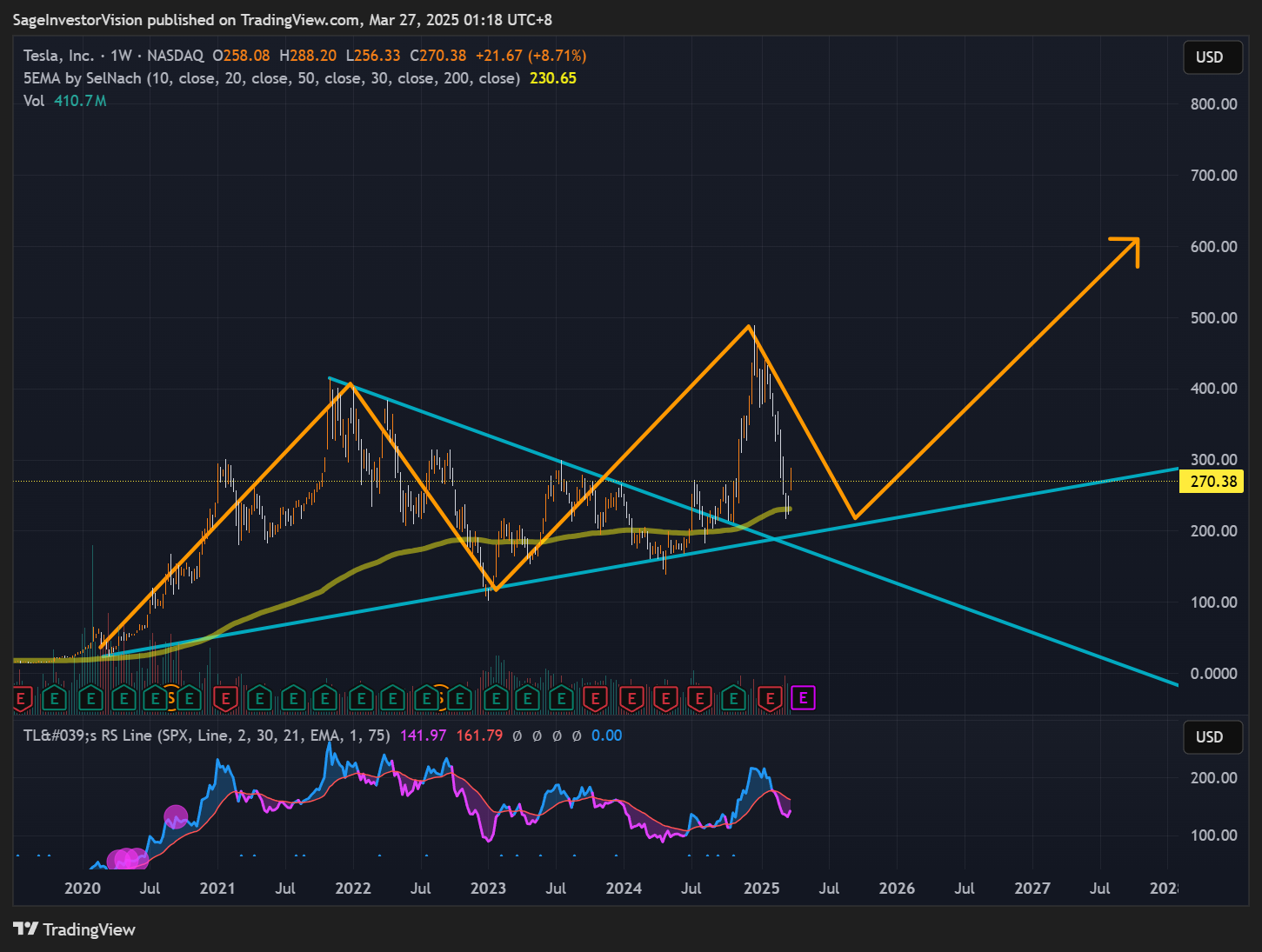
Task: Click the high price H288.20
Action: (x=308, y=56)
